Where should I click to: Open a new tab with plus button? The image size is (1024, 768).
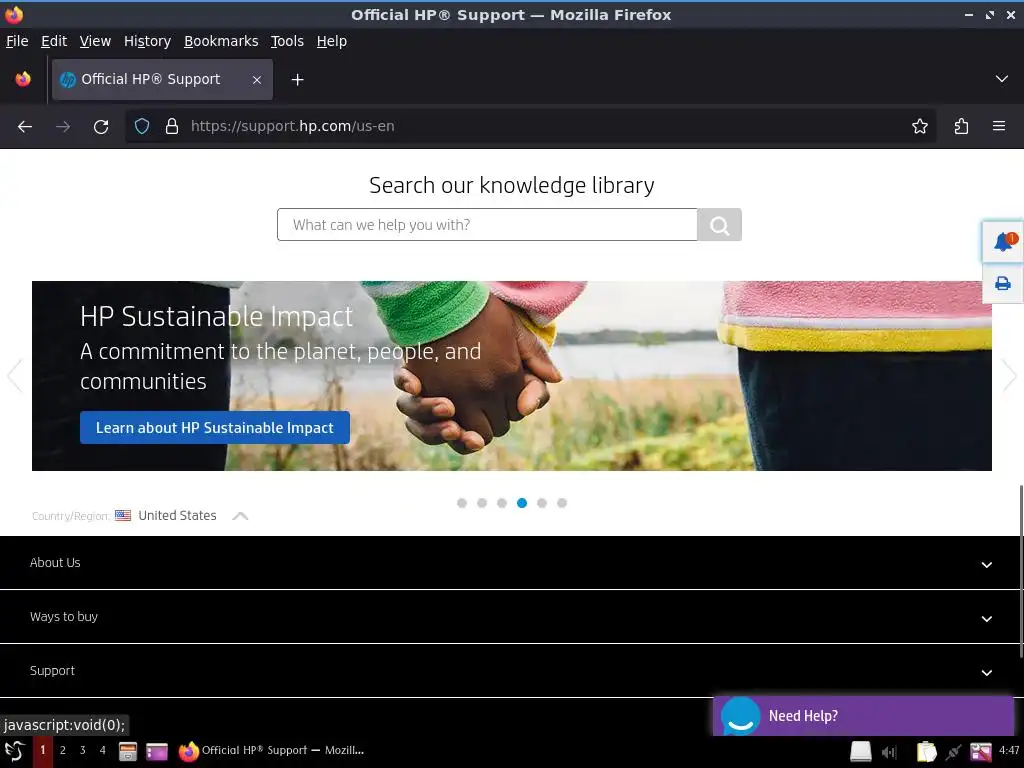[297, 80]
